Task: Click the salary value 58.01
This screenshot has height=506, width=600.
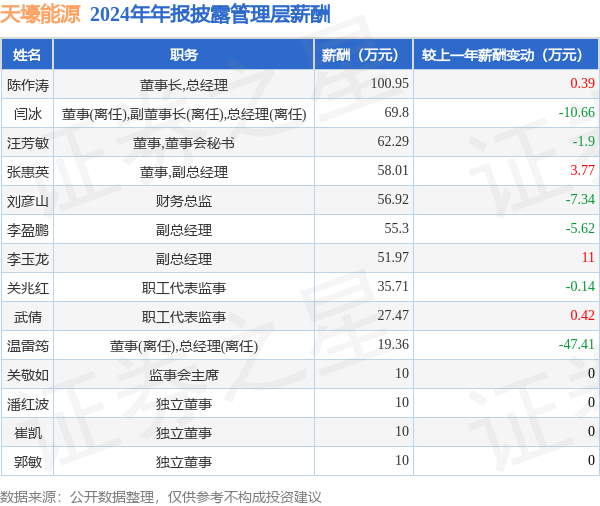Action: [393, 170]
